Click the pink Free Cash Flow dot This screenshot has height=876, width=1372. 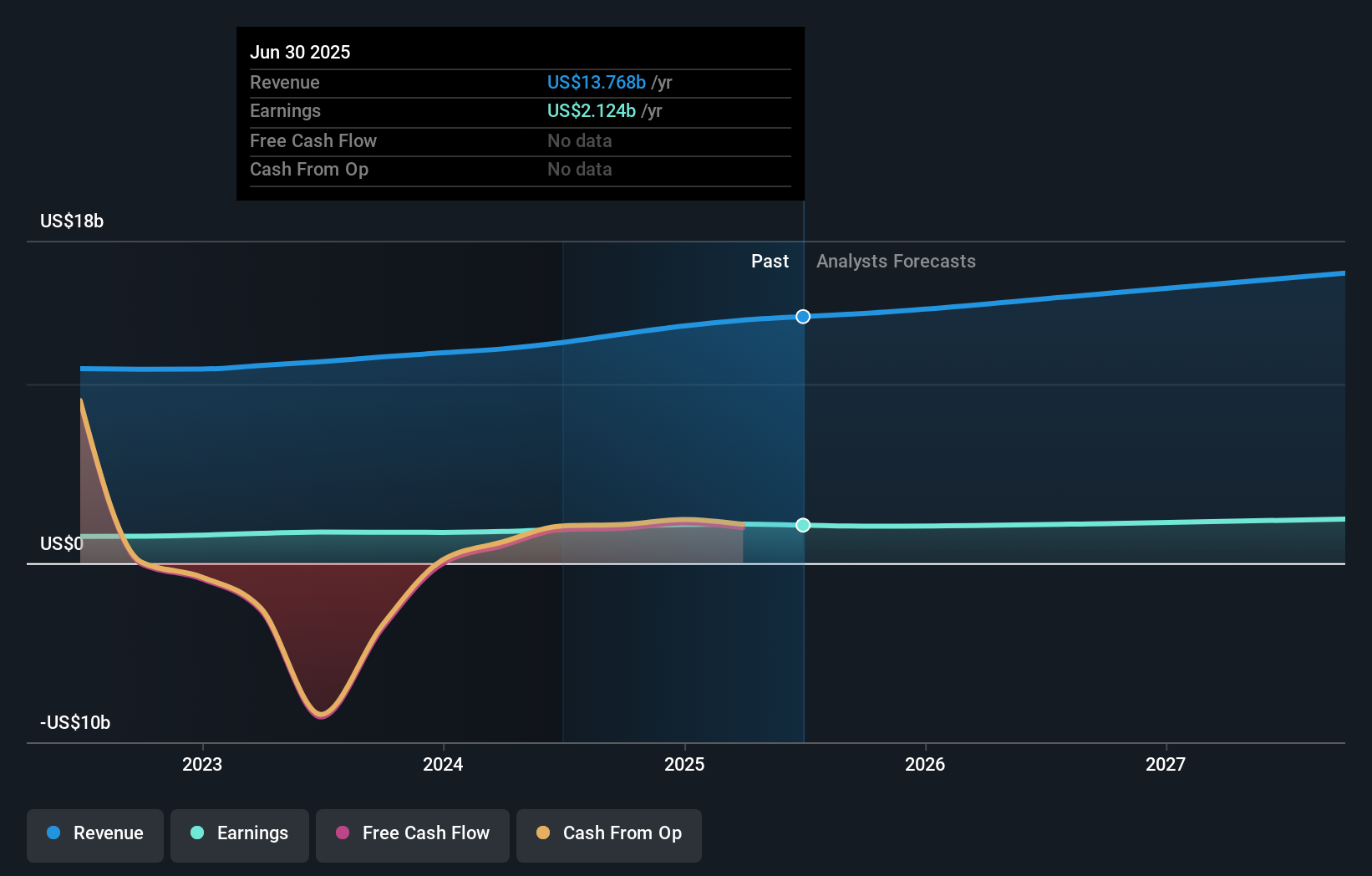point(343,833)
